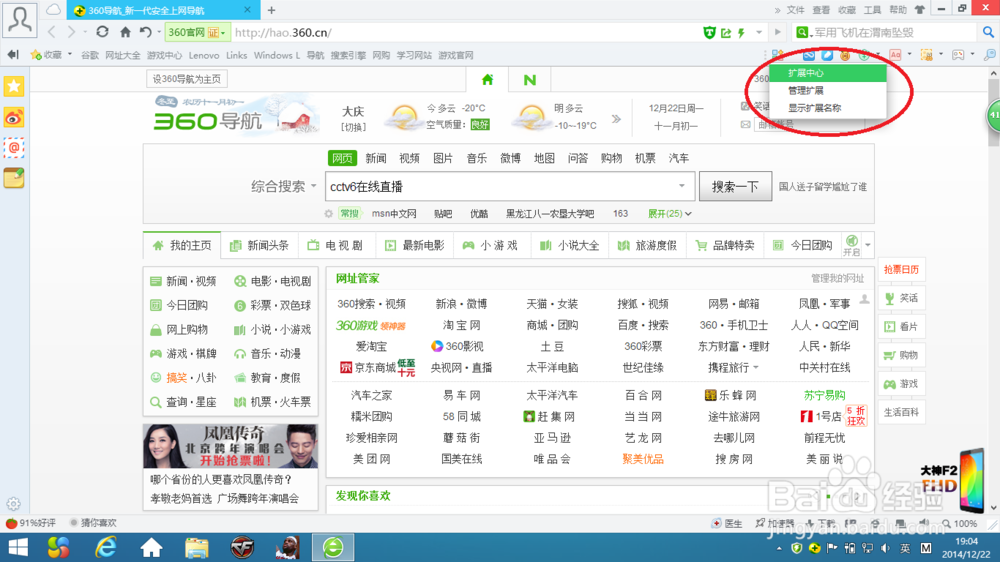Open the notes icon in left sidebar

pyautogui.click(x=13, y=178)
